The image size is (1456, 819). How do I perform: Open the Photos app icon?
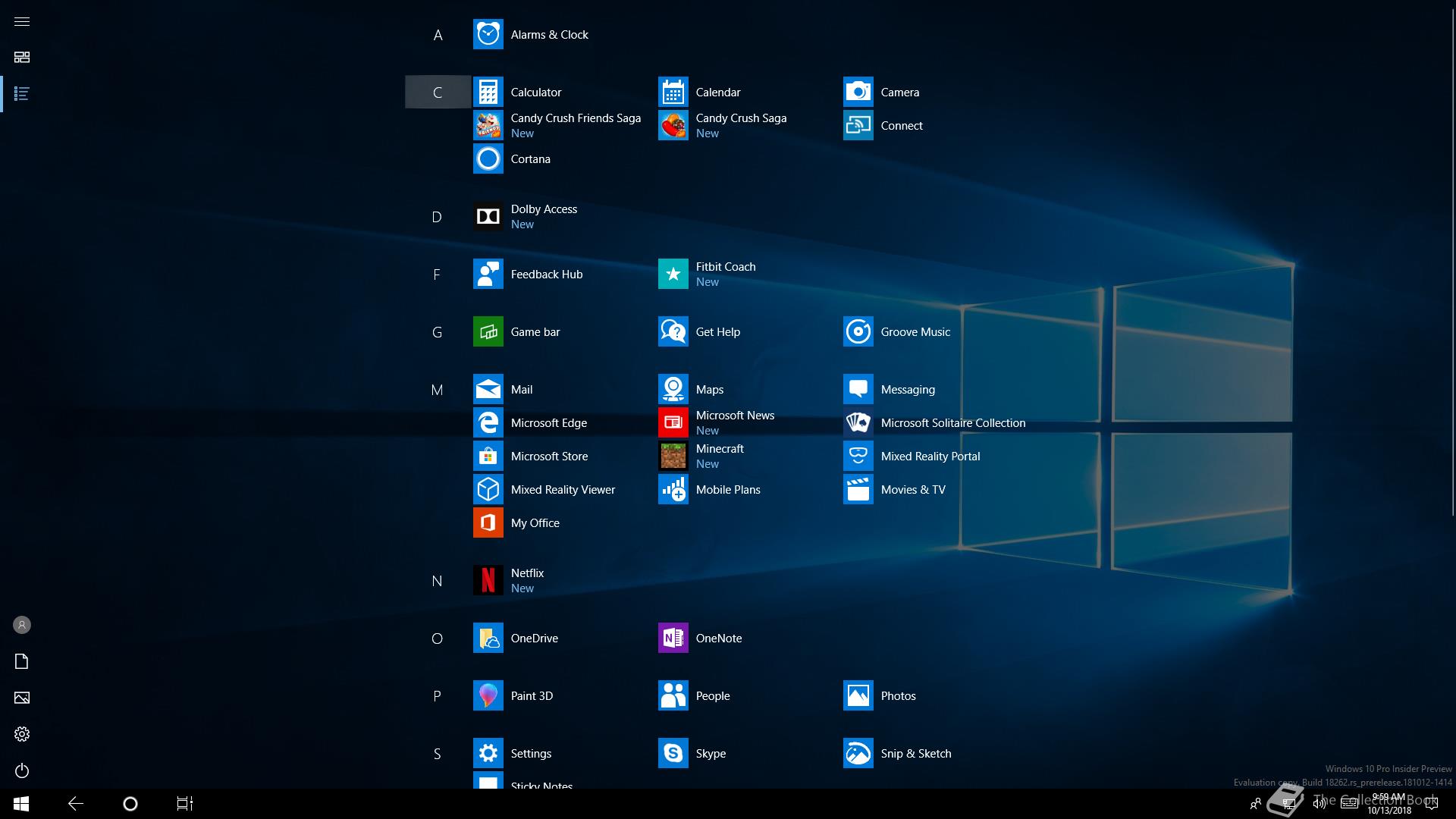[x=858, y=696]
